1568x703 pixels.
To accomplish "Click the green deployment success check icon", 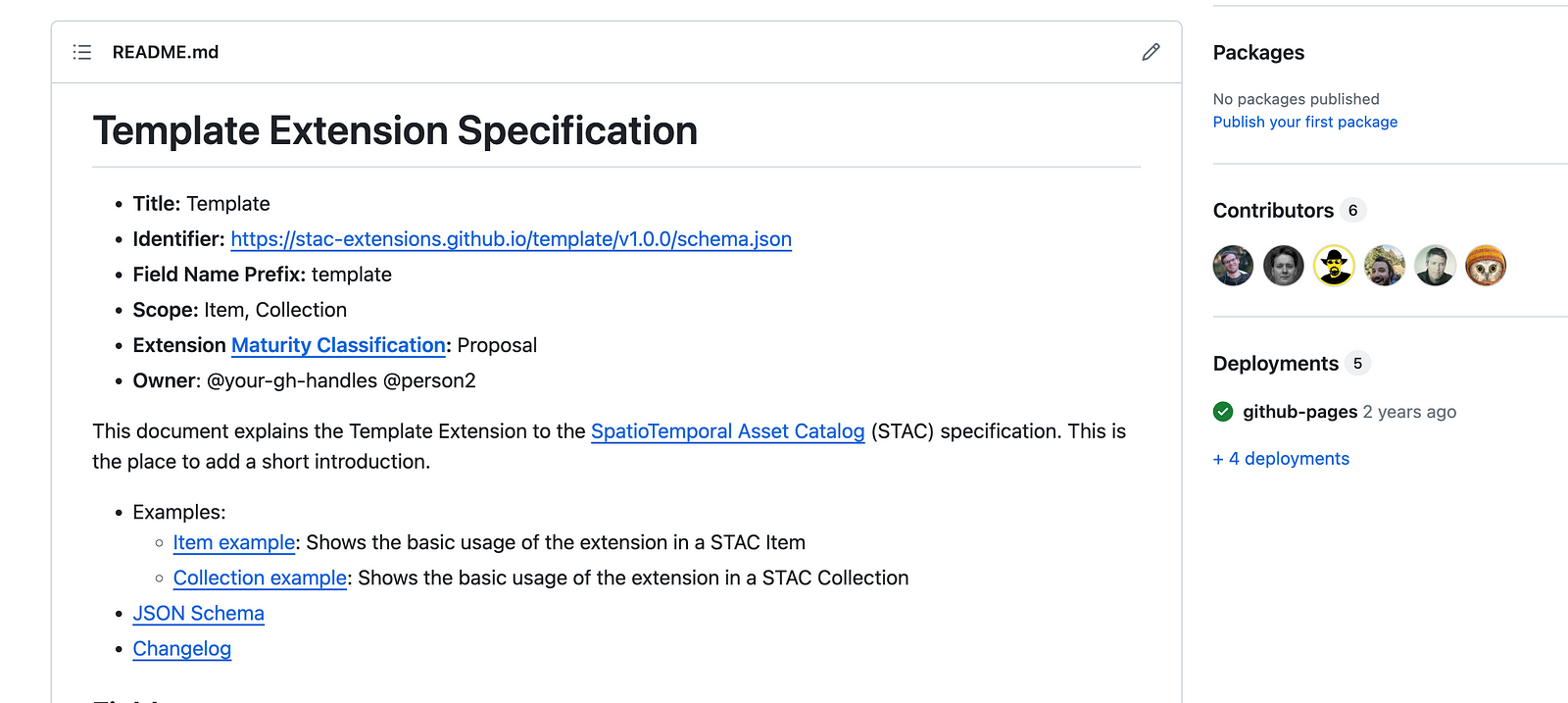I will coord(1223,412).
